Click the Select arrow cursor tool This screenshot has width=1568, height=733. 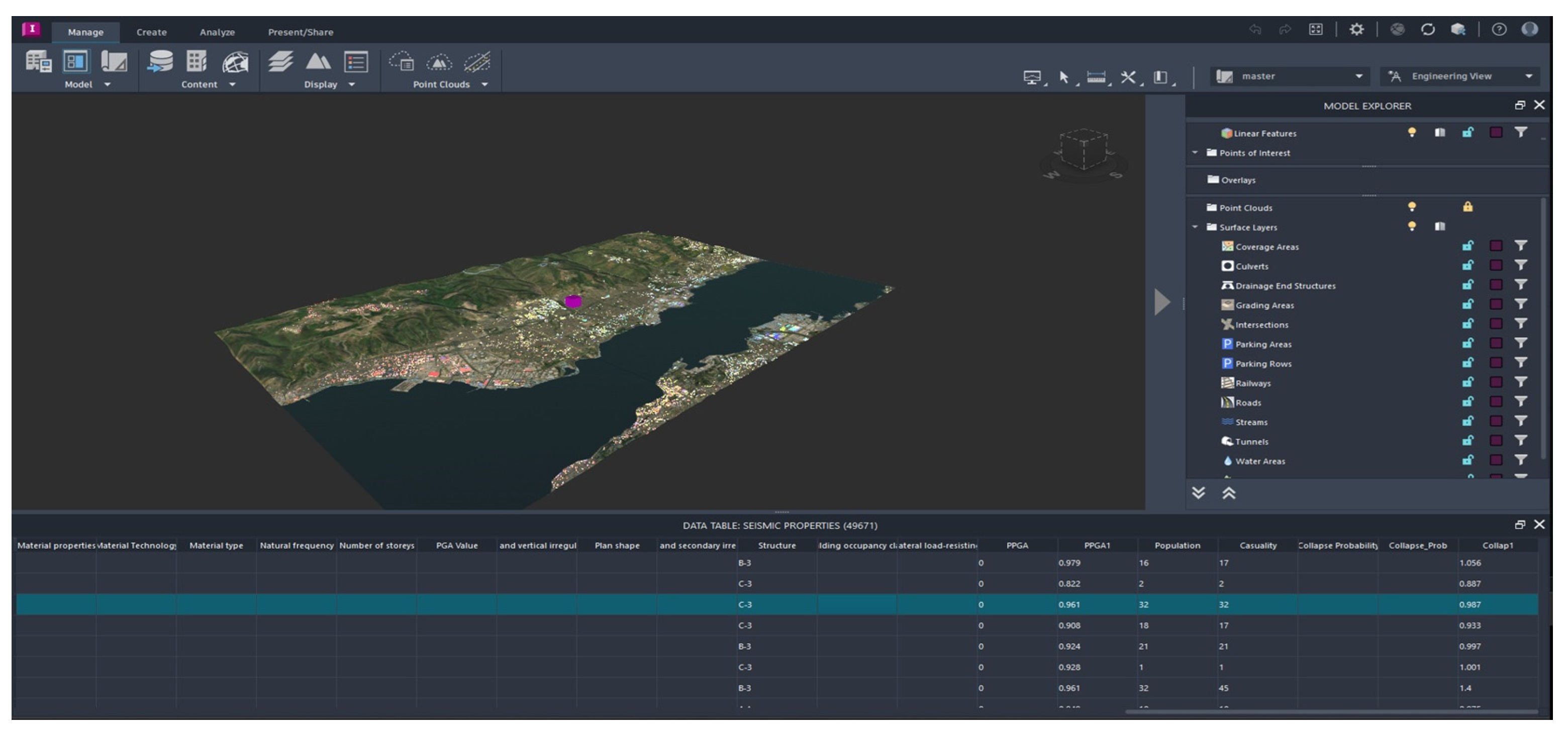point(1063,77)
